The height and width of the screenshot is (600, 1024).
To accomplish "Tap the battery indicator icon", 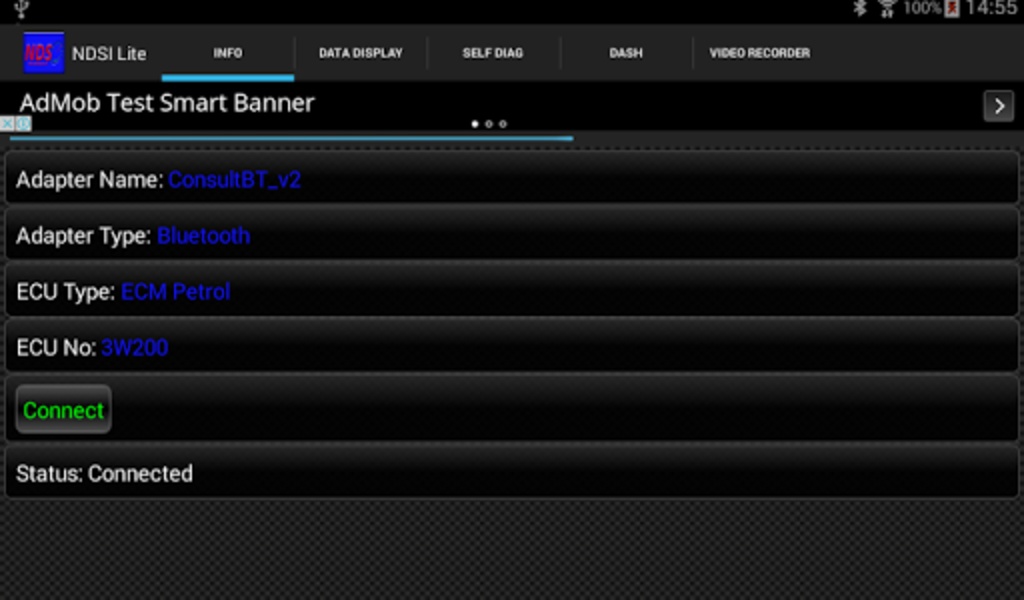I will click(x=952, y=8).
